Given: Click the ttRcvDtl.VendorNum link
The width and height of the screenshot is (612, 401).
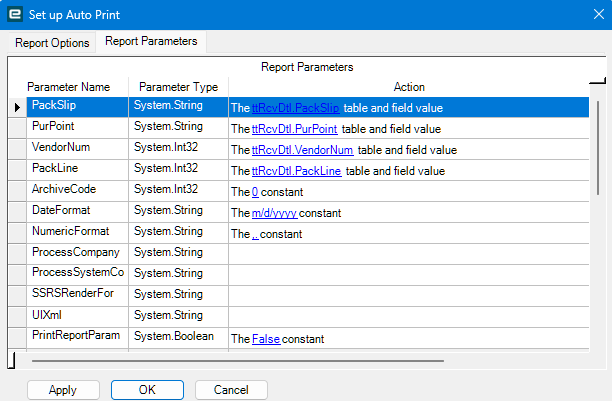Looking at the screenshot, I should (x=302, y=150).
